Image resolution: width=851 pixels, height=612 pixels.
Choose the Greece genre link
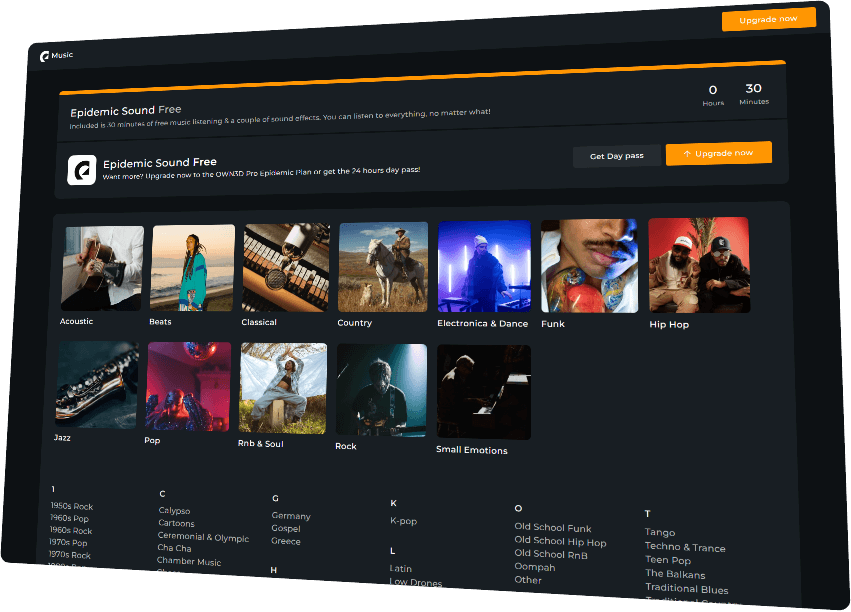[x=285, y=541]
